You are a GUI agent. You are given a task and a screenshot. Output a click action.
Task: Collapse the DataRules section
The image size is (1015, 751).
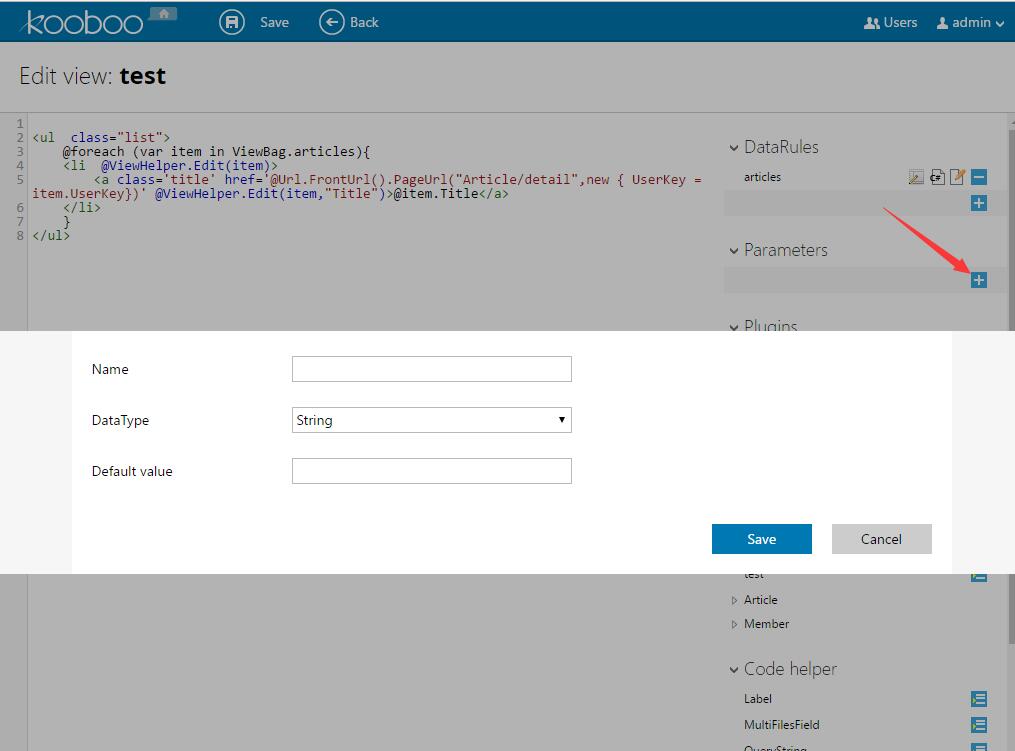coord(733,148)
